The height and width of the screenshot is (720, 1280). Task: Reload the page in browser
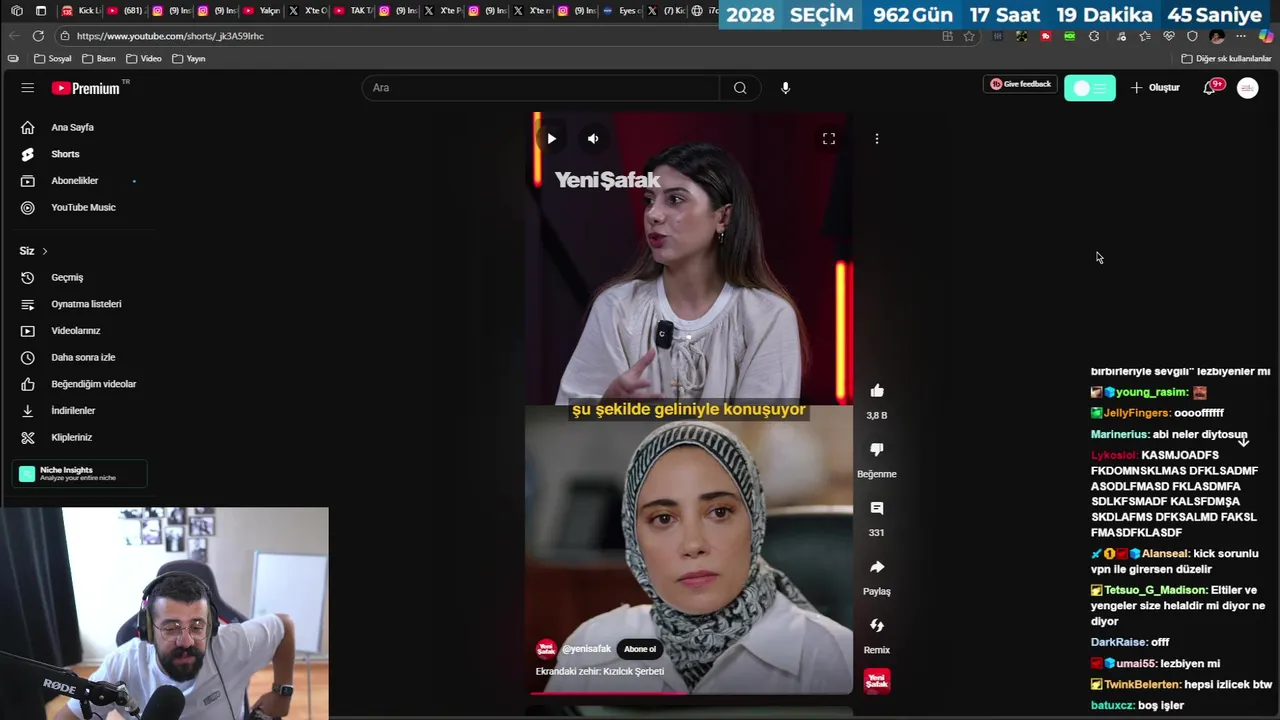(37, 36)
